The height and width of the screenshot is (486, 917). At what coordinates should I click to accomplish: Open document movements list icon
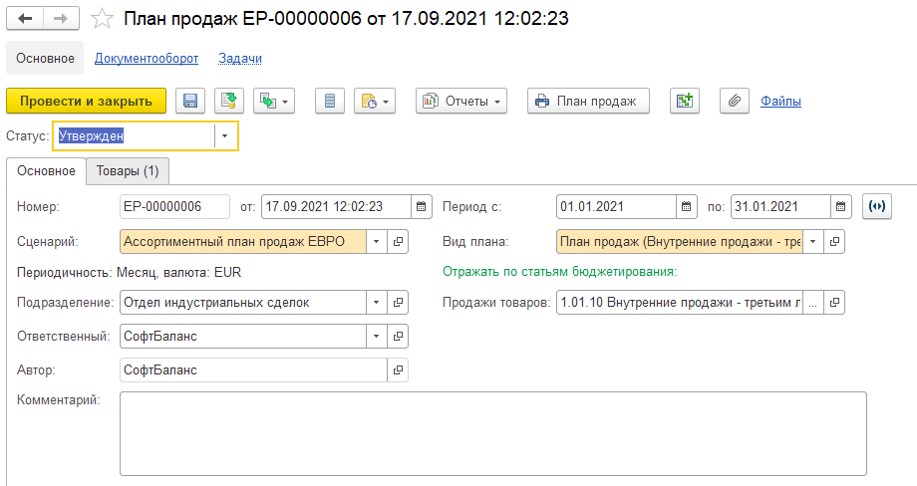pyautogui.click(x=330, y=101)
